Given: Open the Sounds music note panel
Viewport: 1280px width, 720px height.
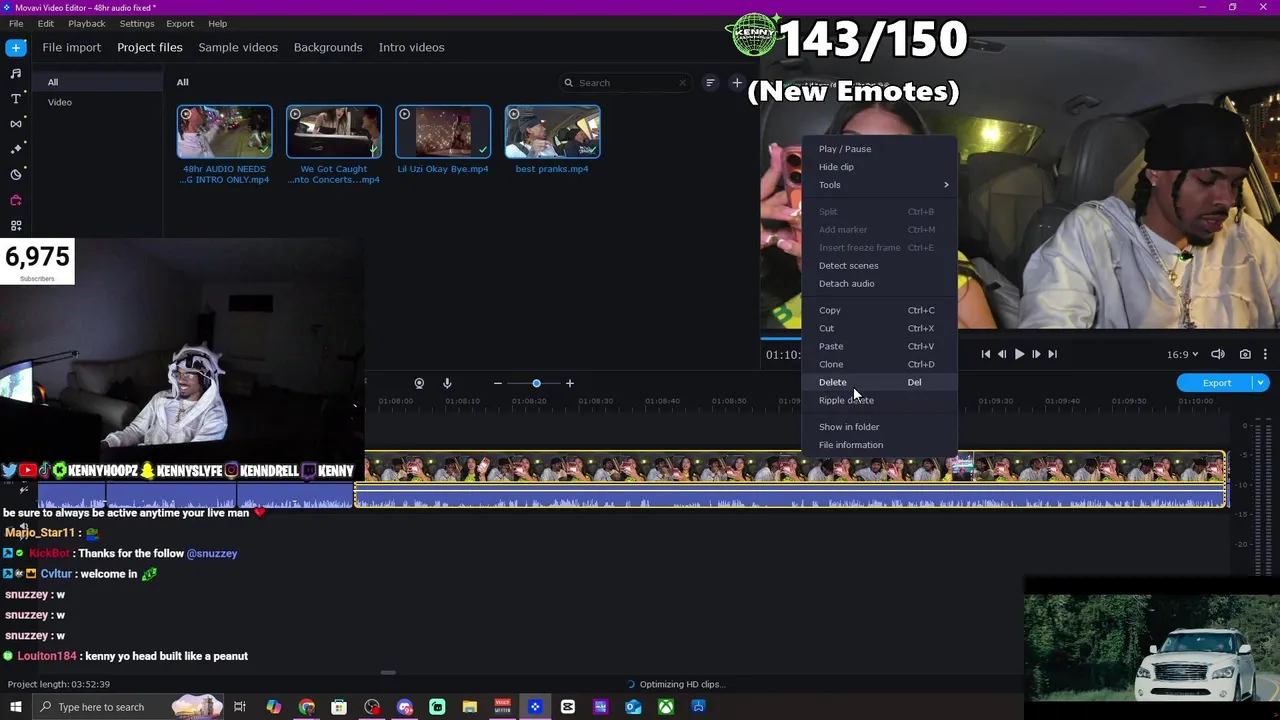Looking at the screenshot, I should click(x=16, y=73).
